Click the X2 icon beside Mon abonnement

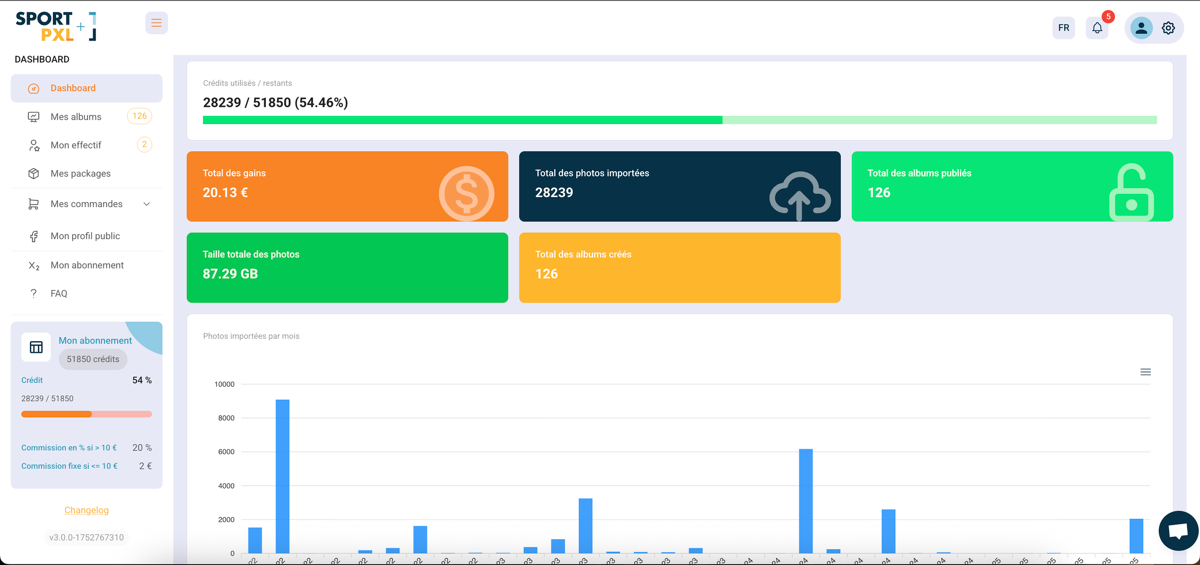point(34,266)
